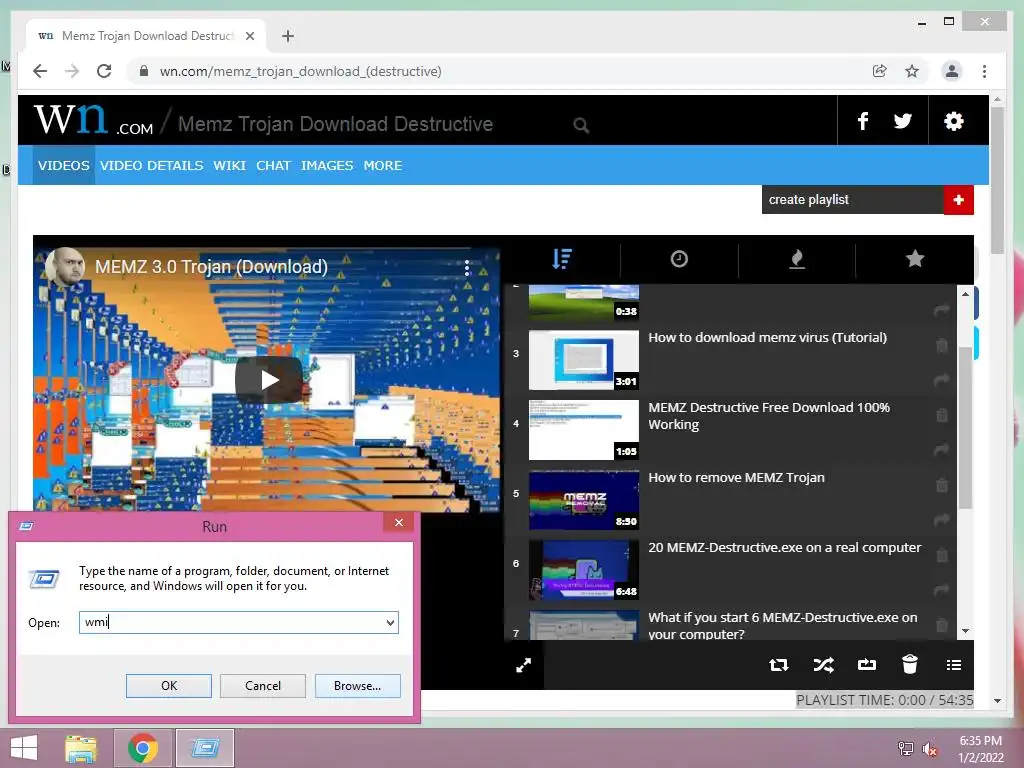The height and width of the screenshot is (768, 1024).
Task: Expand the MORE menu
Action: (383, 165)
